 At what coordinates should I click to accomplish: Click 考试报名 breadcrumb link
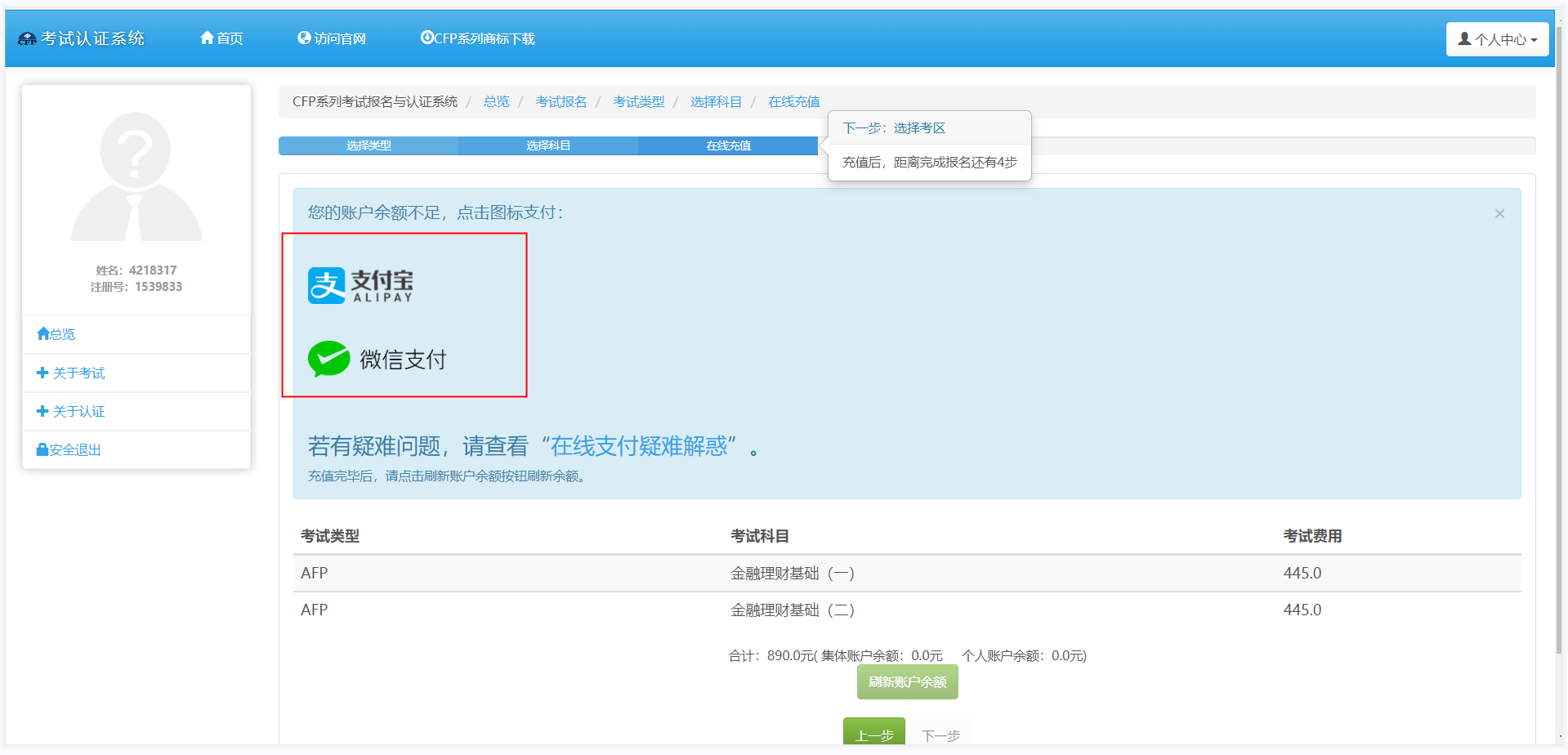pyautogui.click(x=561, y=102)
